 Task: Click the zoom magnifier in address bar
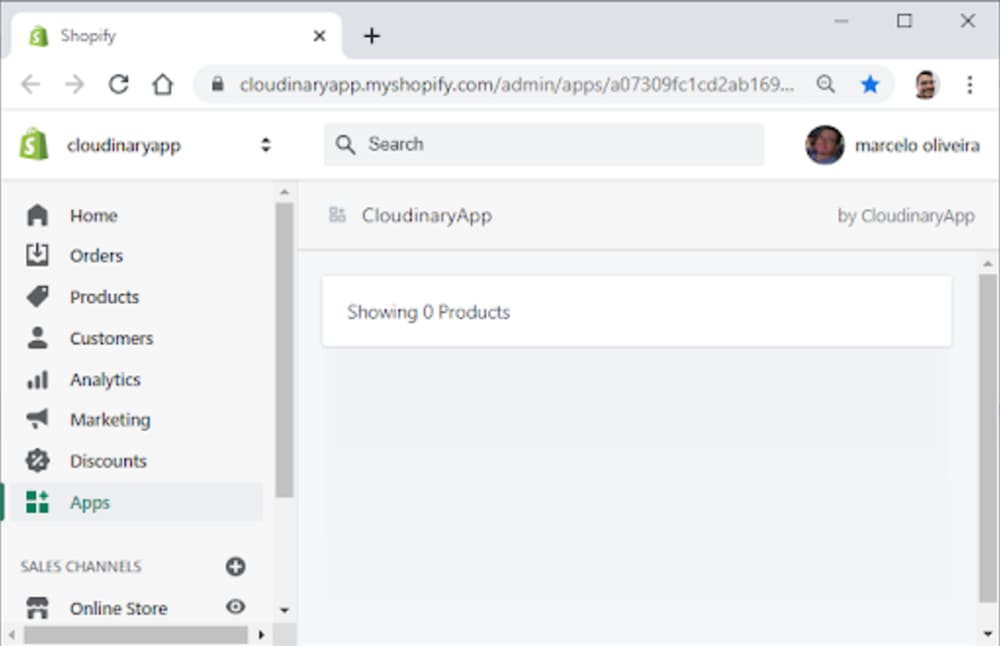(x=826, y=84)
